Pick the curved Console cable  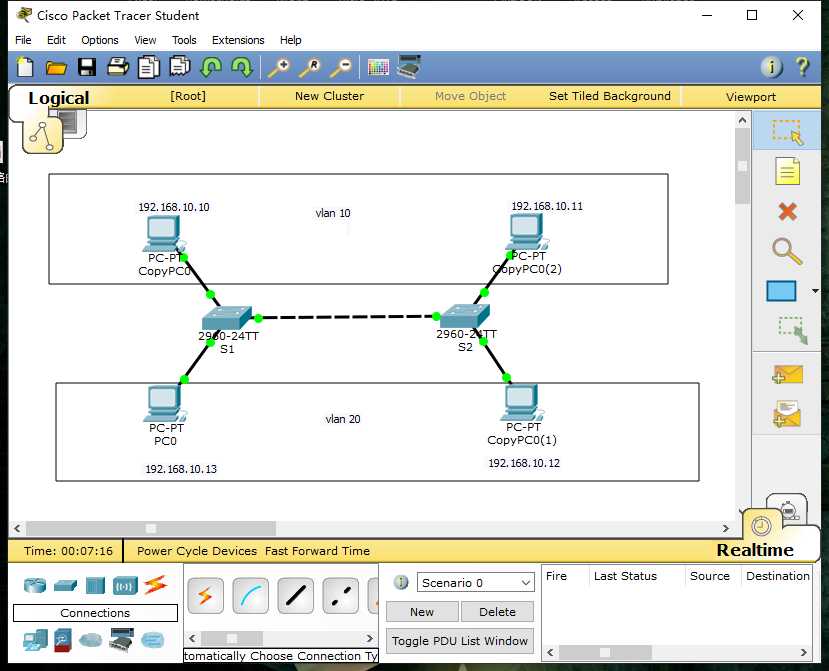[x=250, y=596]
